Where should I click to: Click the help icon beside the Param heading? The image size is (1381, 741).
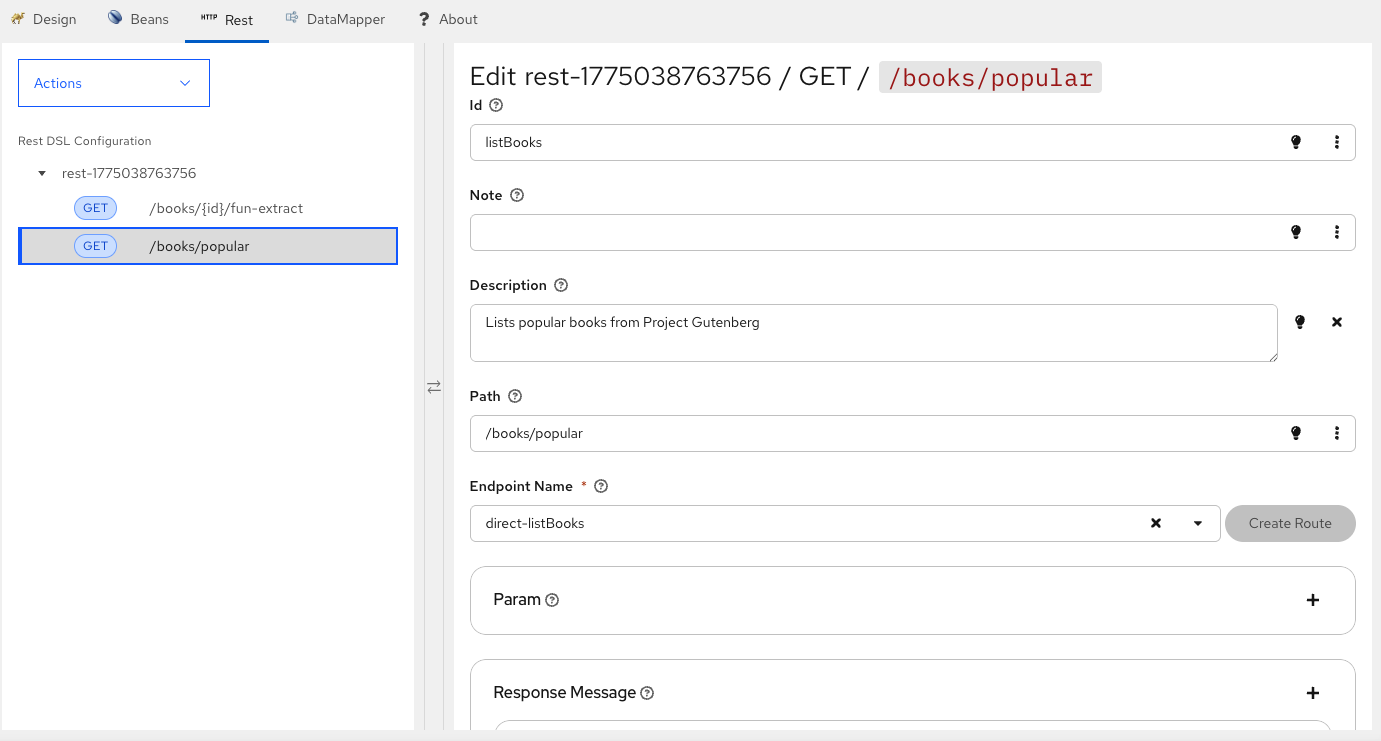[x=551, y=600]
